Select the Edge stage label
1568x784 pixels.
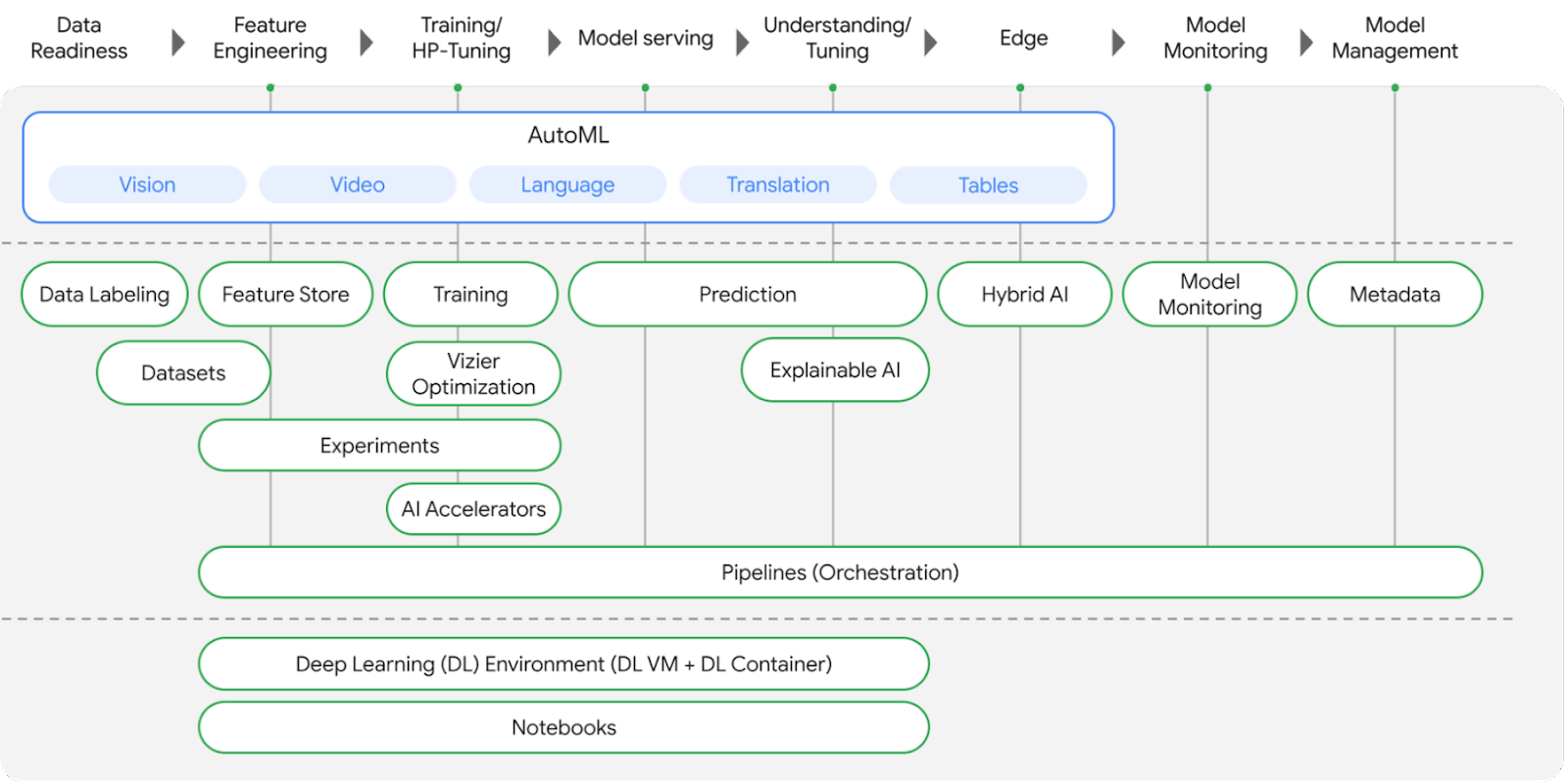[x=1024, y=38]
